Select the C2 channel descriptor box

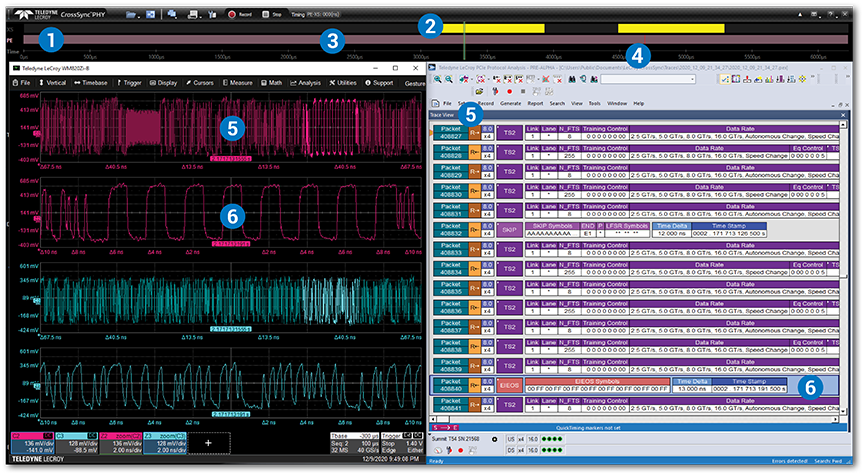[33, 443]
